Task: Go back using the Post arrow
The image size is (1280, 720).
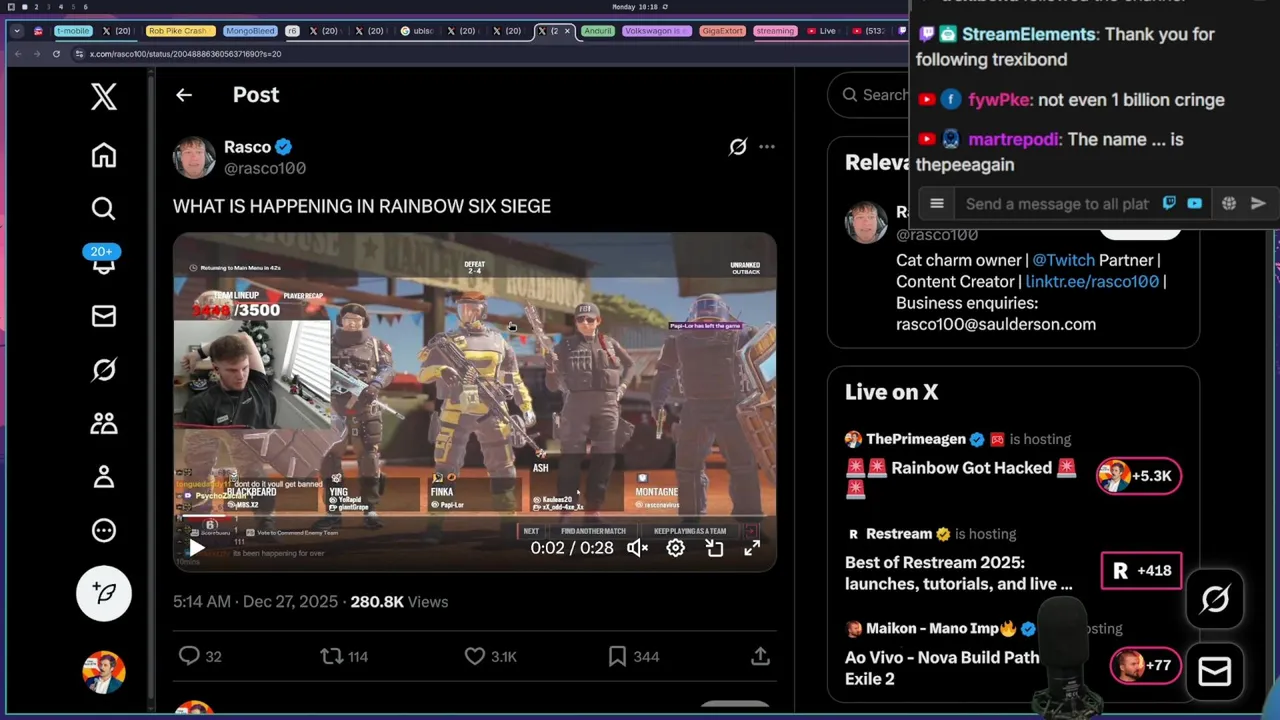Action: coord(184,95)
